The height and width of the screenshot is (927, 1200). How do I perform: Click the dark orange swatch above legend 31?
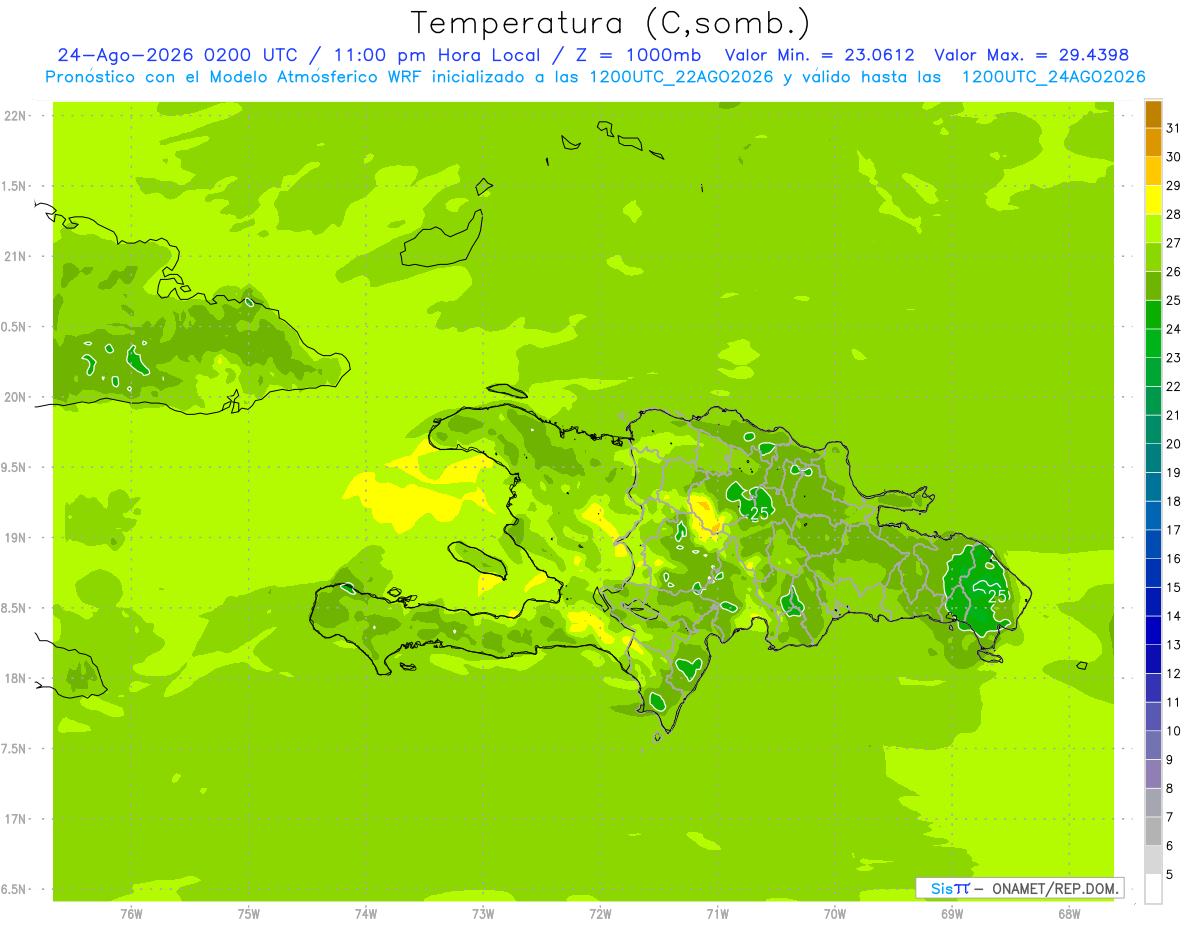[1153, 115]
